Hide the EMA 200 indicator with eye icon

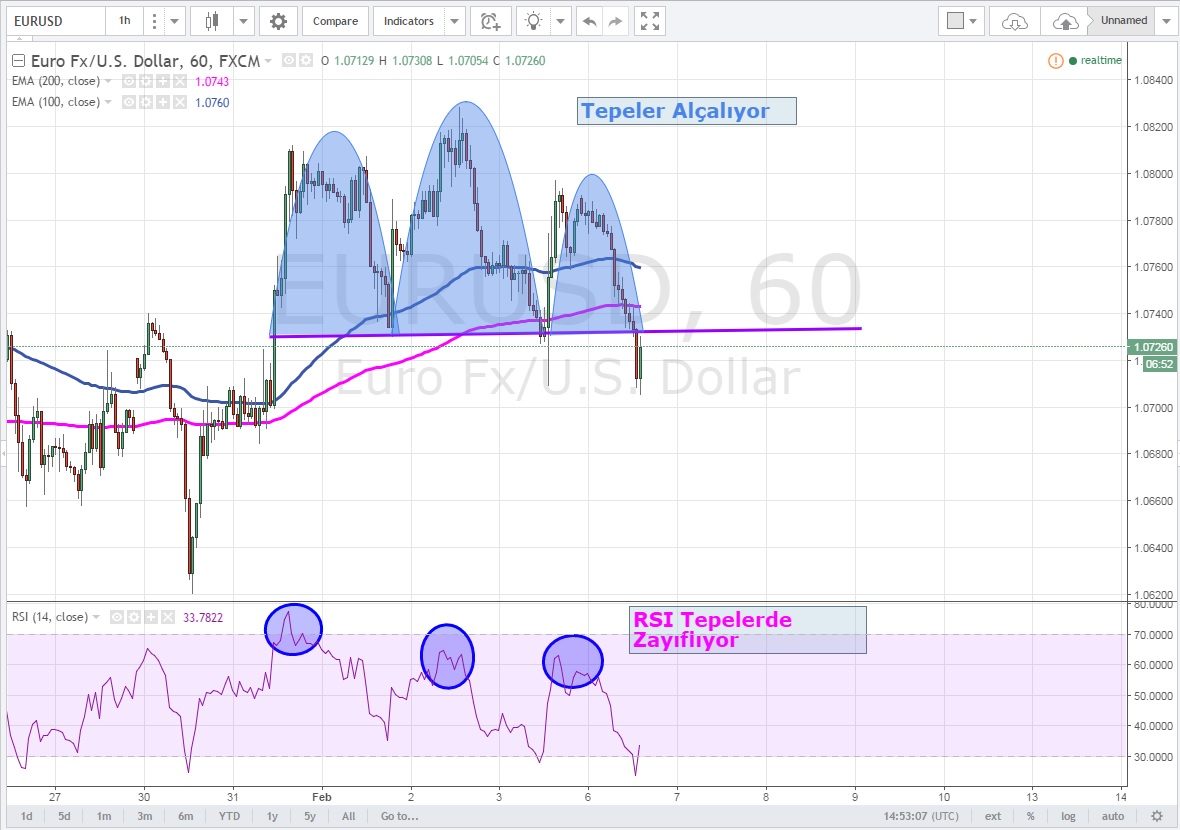coord(129,81)
